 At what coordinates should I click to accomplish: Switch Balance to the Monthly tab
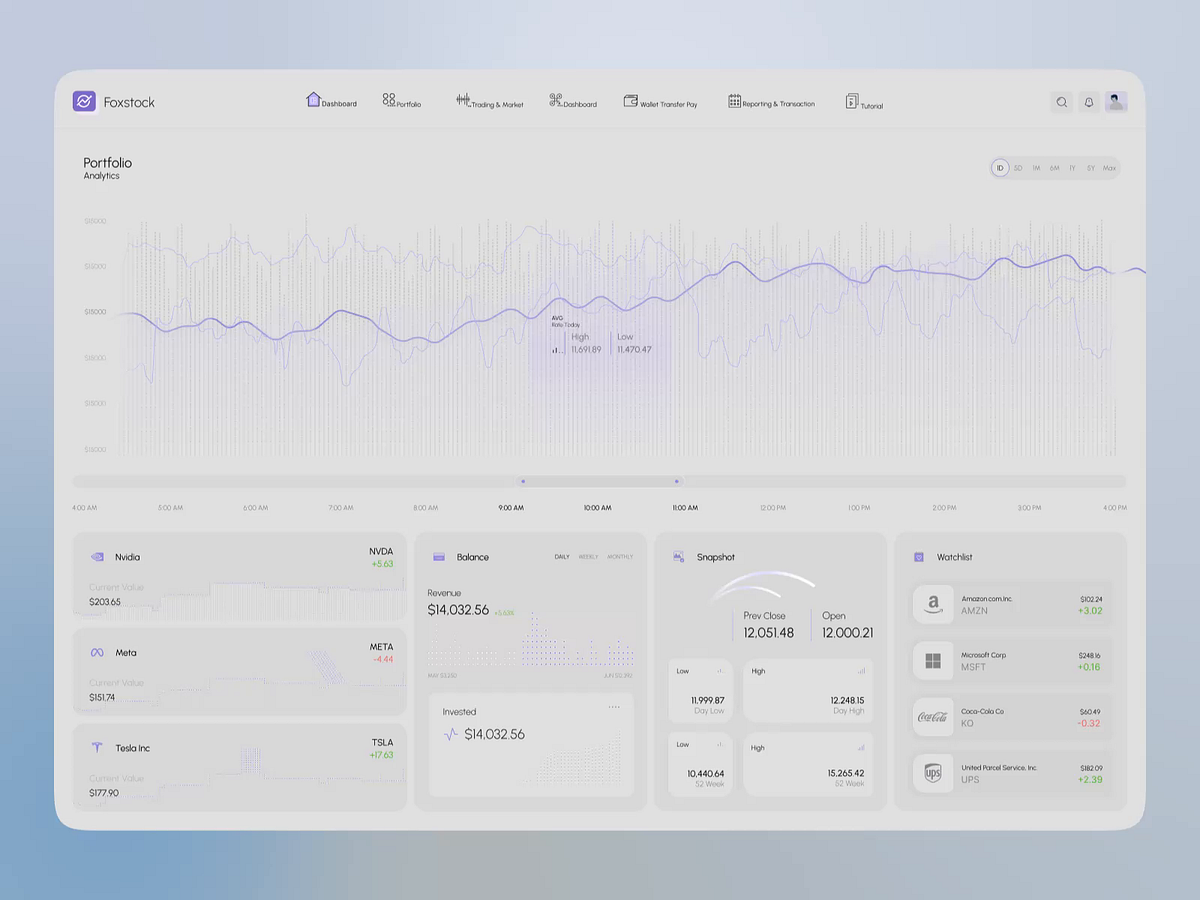click(x=620, y=557)
